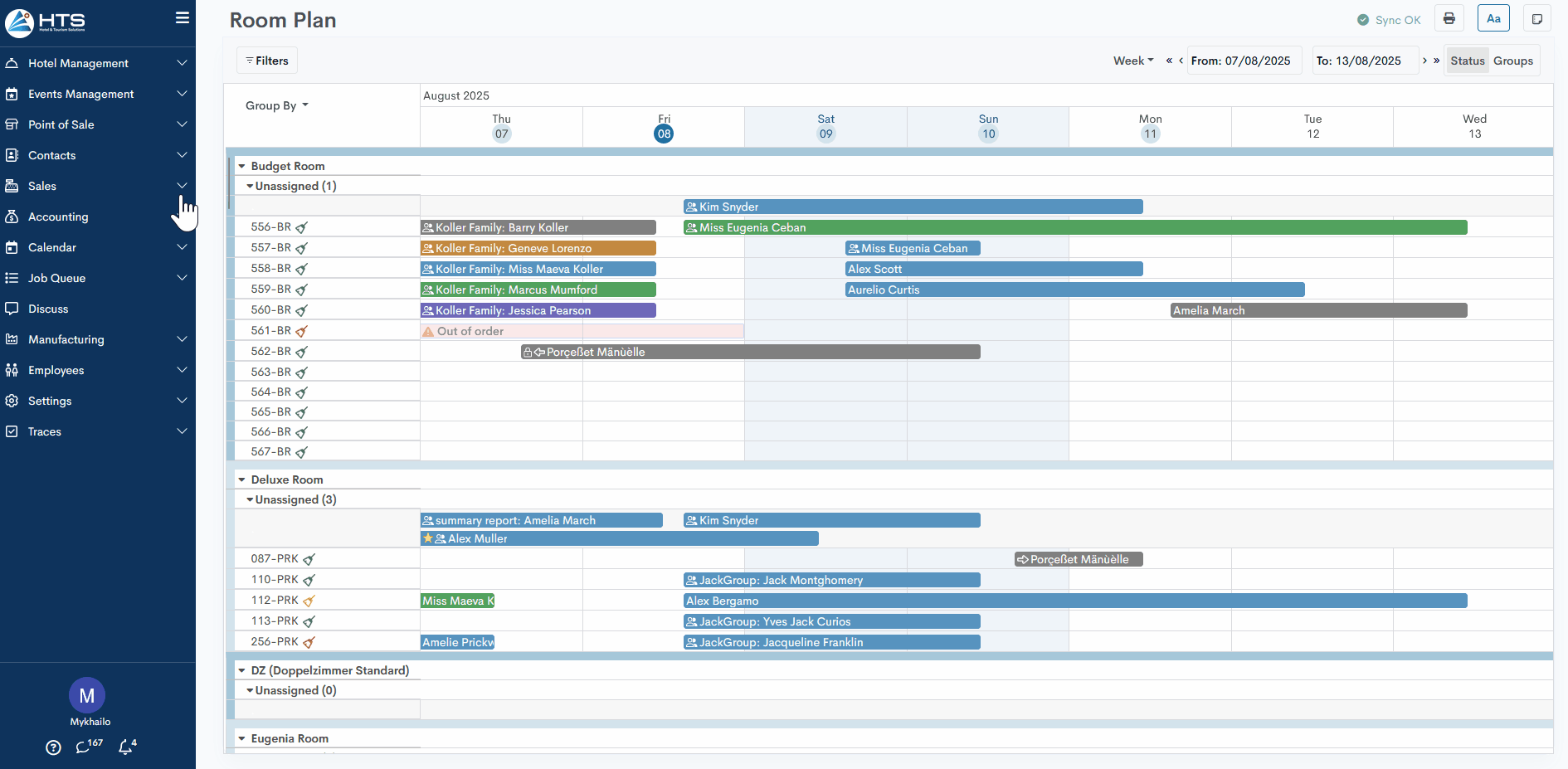Viewport: 1568px width, 769px height.
Task: Open the Group By dropdown
Action: click(276, 105)
